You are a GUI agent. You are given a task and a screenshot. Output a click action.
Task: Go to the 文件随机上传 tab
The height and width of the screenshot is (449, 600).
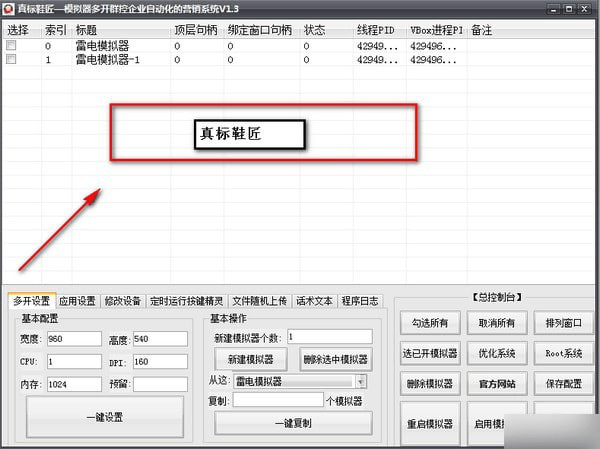tap(260, 301)
